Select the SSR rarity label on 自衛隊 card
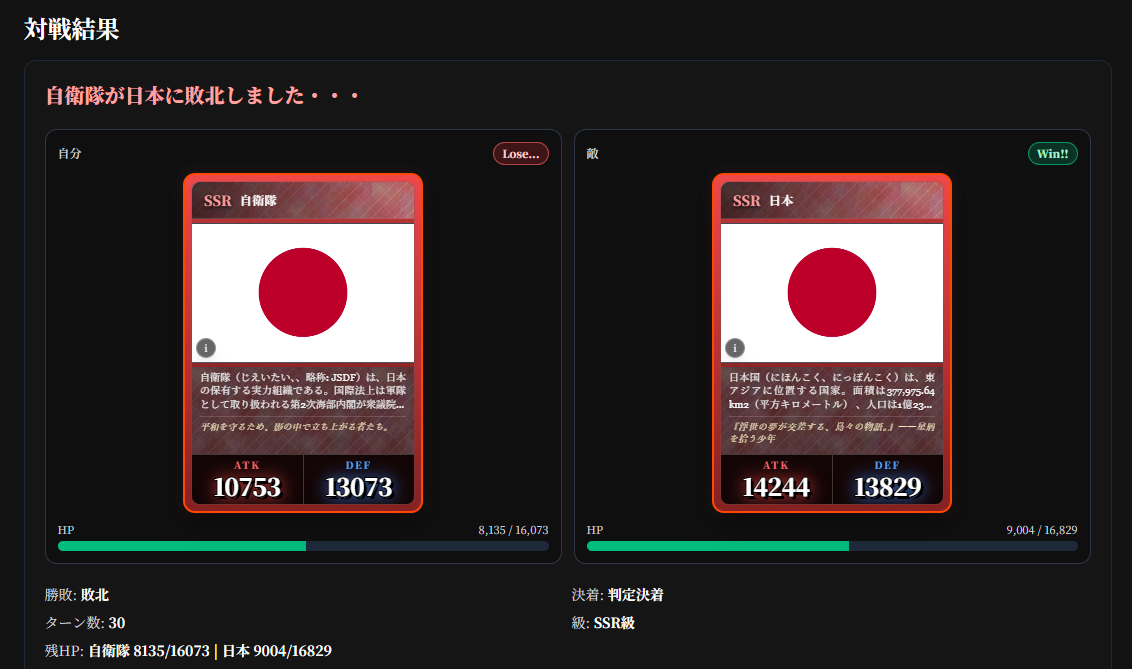The image size is (1132, 669). pos(217,201)
